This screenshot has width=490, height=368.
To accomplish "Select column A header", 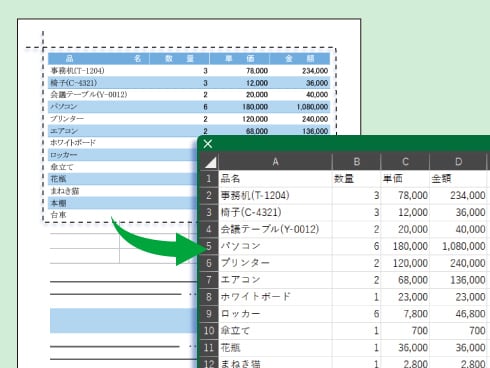I will click(275, 162).
